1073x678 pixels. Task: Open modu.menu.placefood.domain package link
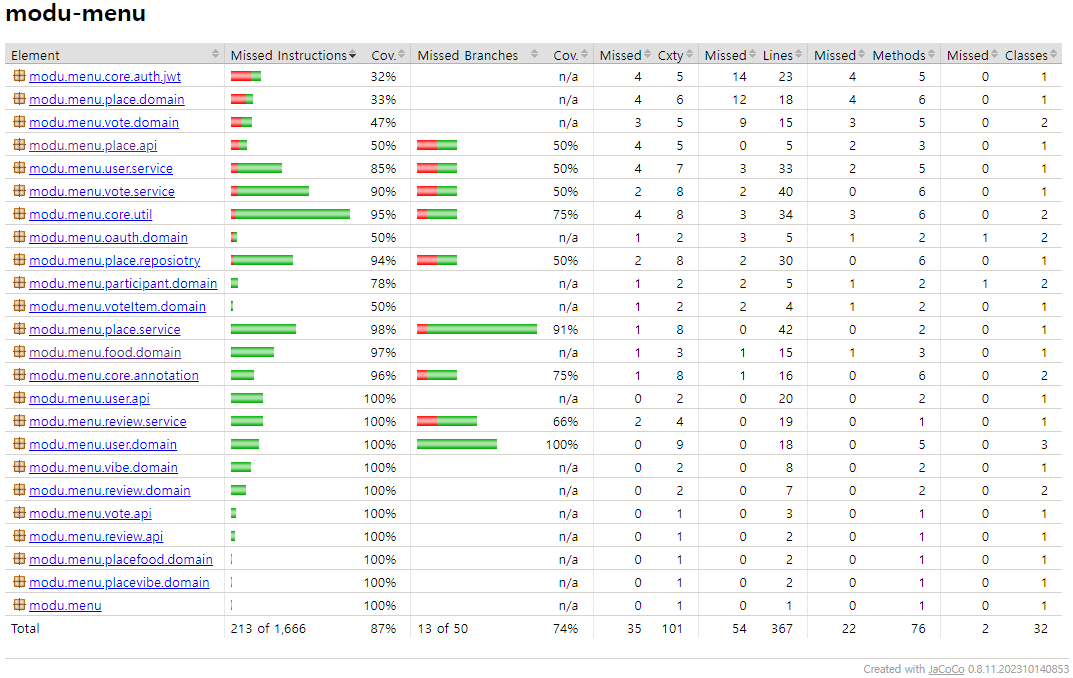[120, 560]
